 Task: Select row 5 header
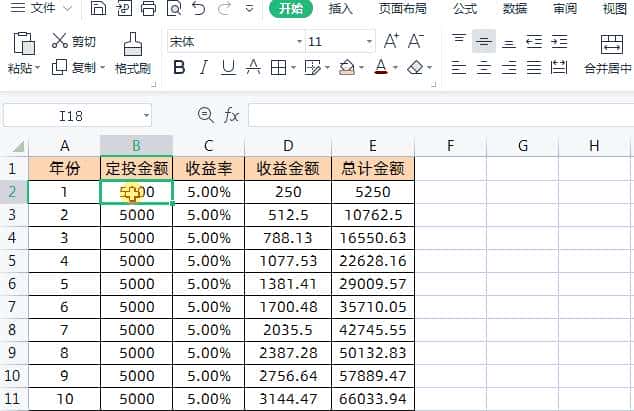tap(13, 261)
